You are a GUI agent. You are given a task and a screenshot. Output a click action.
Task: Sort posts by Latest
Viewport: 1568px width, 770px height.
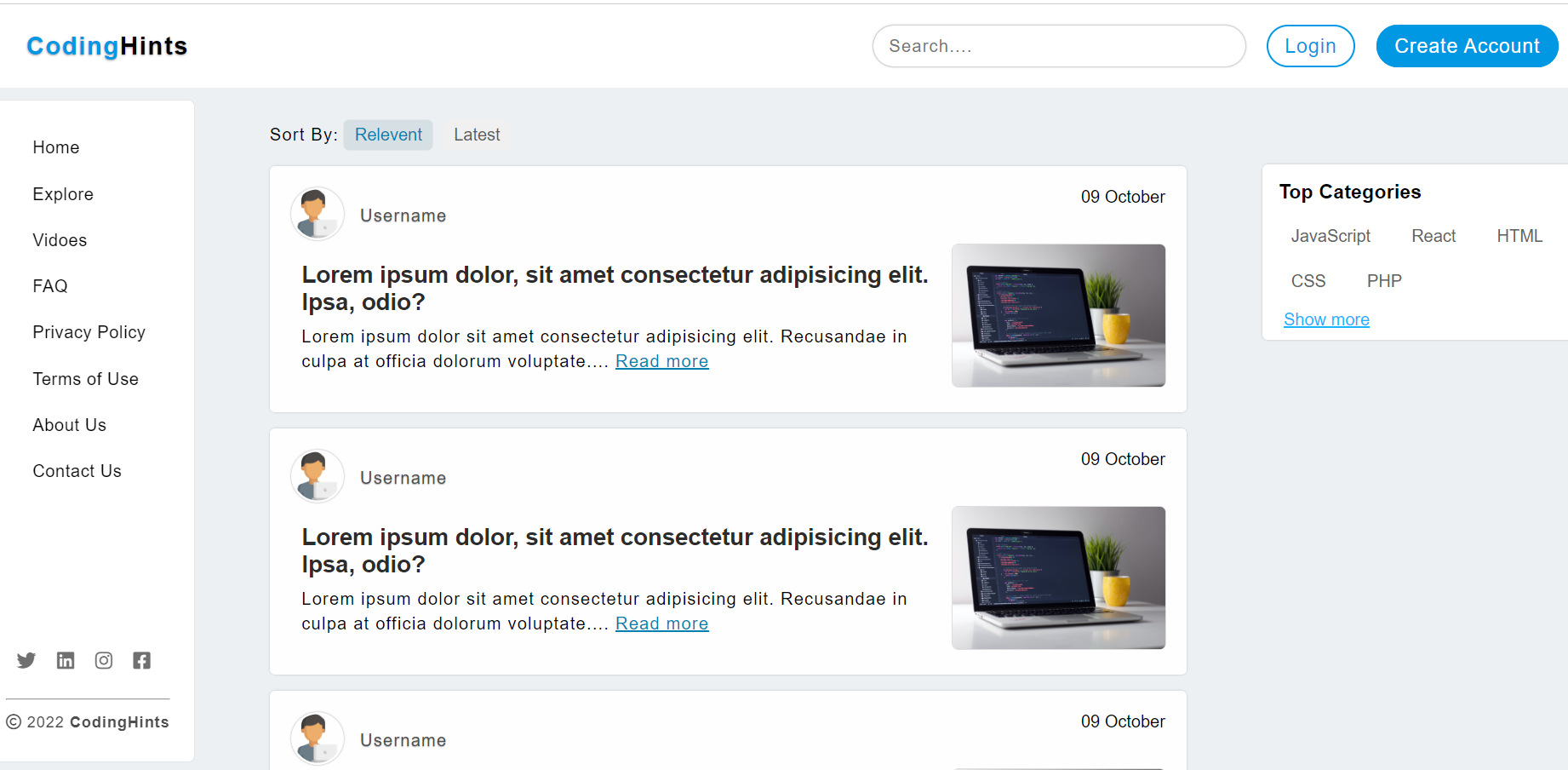coord(477,135)
